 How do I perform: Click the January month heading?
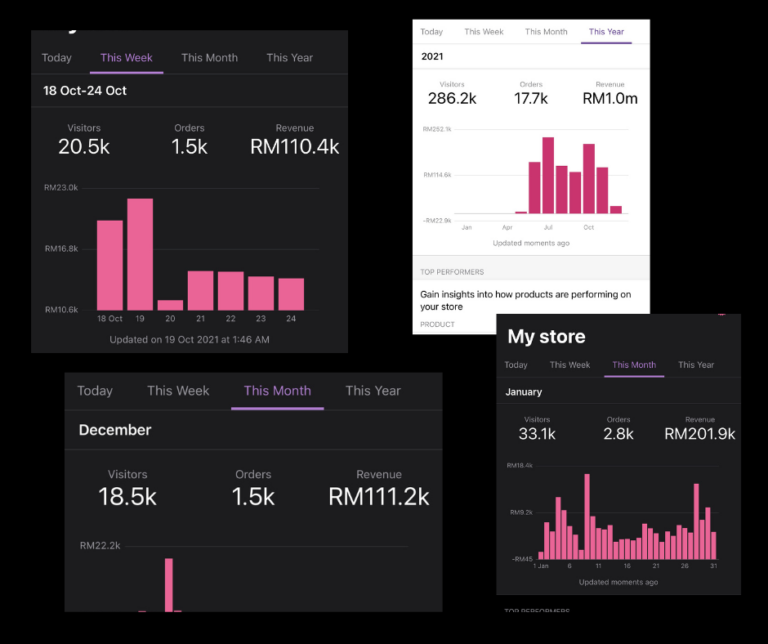[x=524, y=392]
